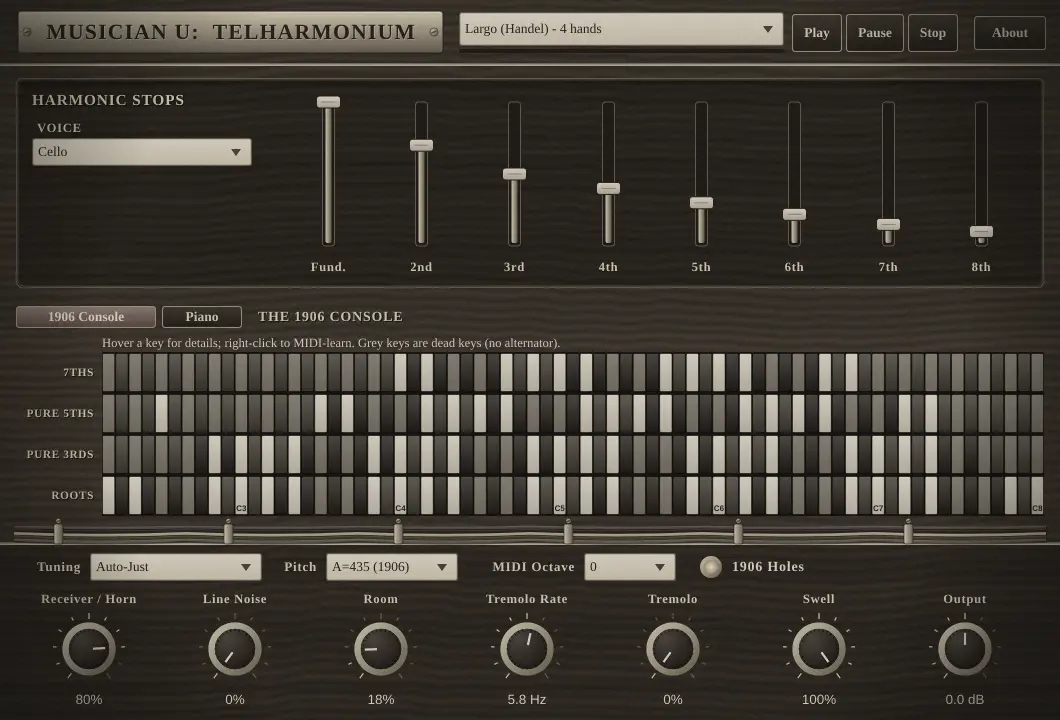The image size is (1060, 720).
Task: Click the C4 key in the Roots row
Action: coord(400,496)
